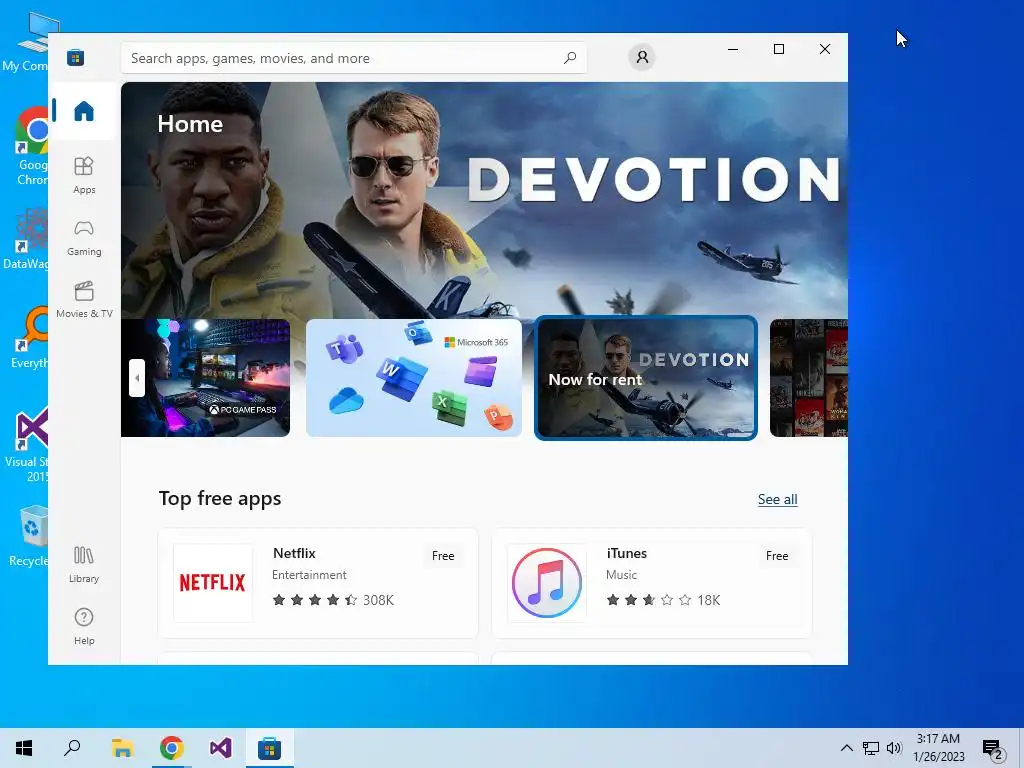Open the Windows Start menu

(x=24, y=748)
